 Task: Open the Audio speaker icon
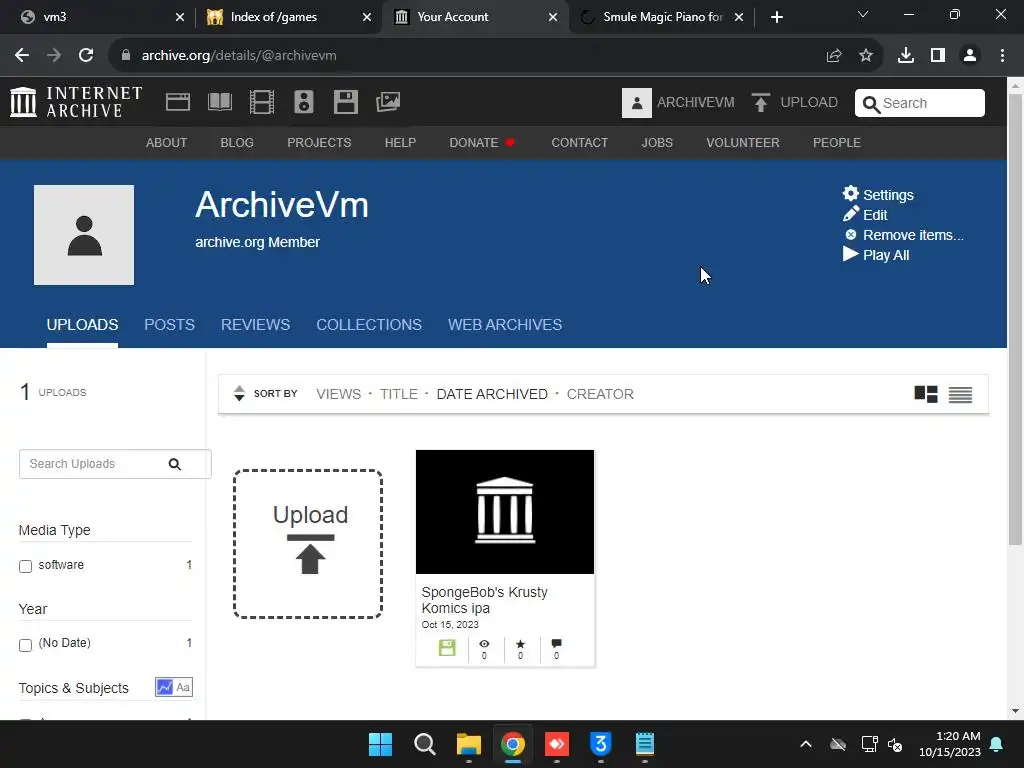pos(304,102)
